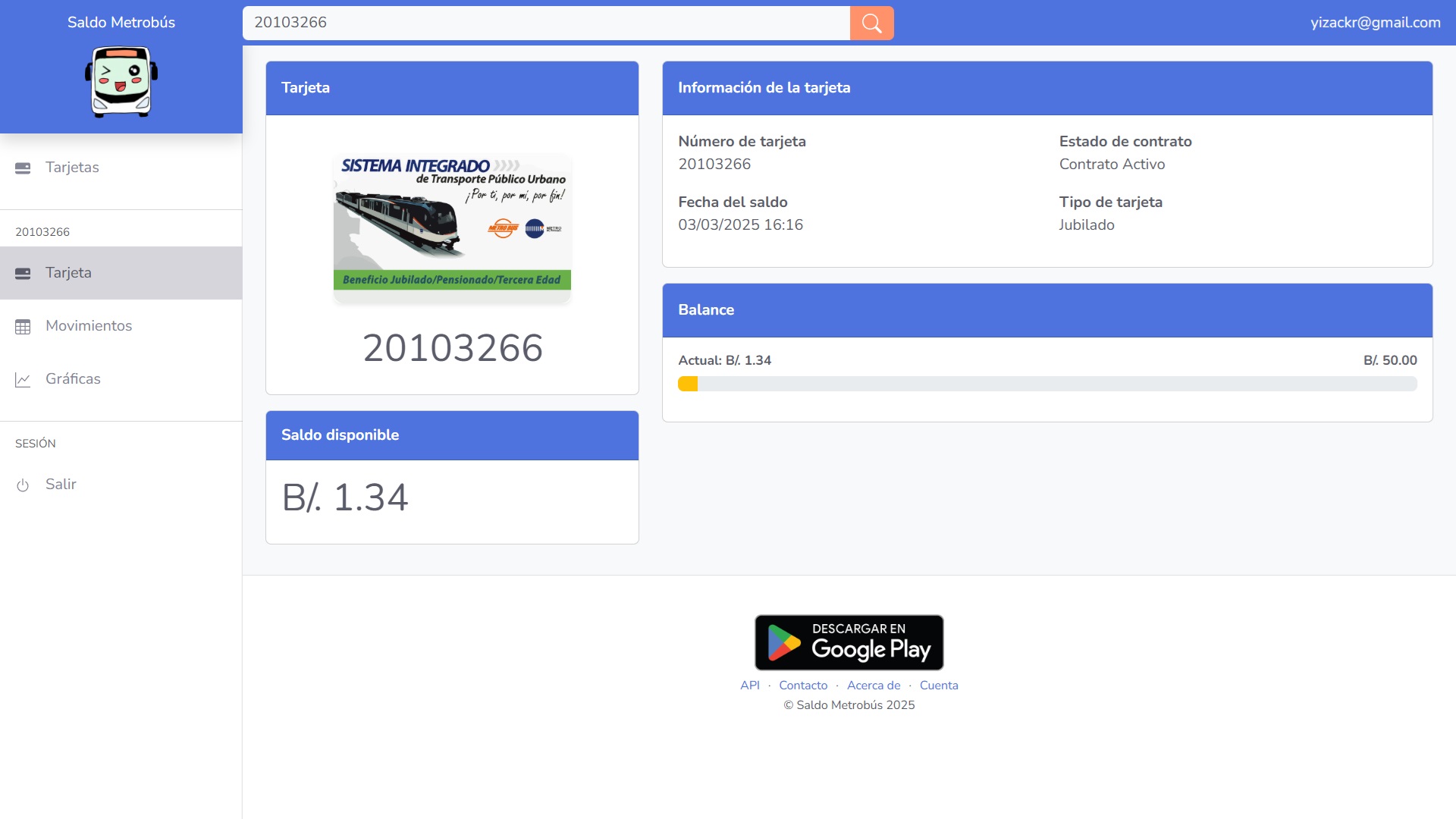Viewport: 1456px width, 819px height.
Task: Open the Tarjetas menu item
Action: tap(121, 168)
